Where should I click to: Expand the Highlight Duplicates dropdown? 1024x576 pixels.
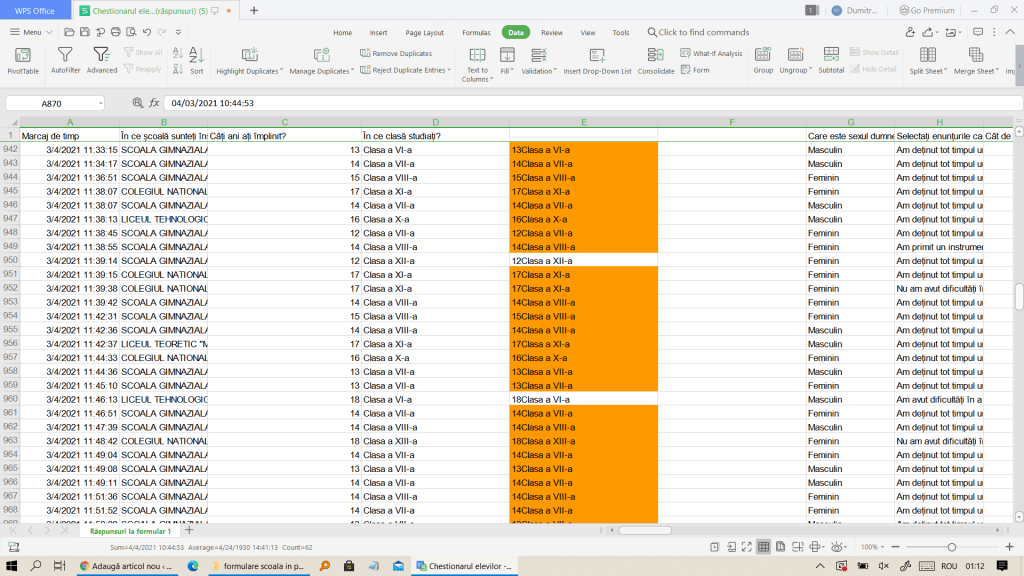(283, 72)
